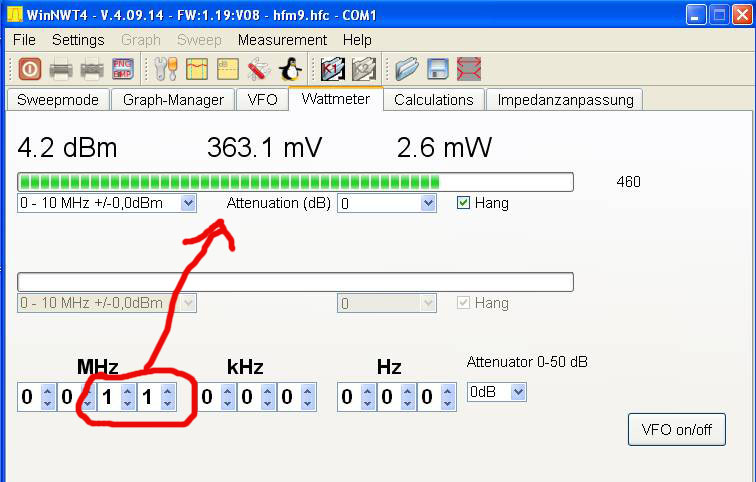Select the K1 channel toolbar icon

(x=332, y=69)
